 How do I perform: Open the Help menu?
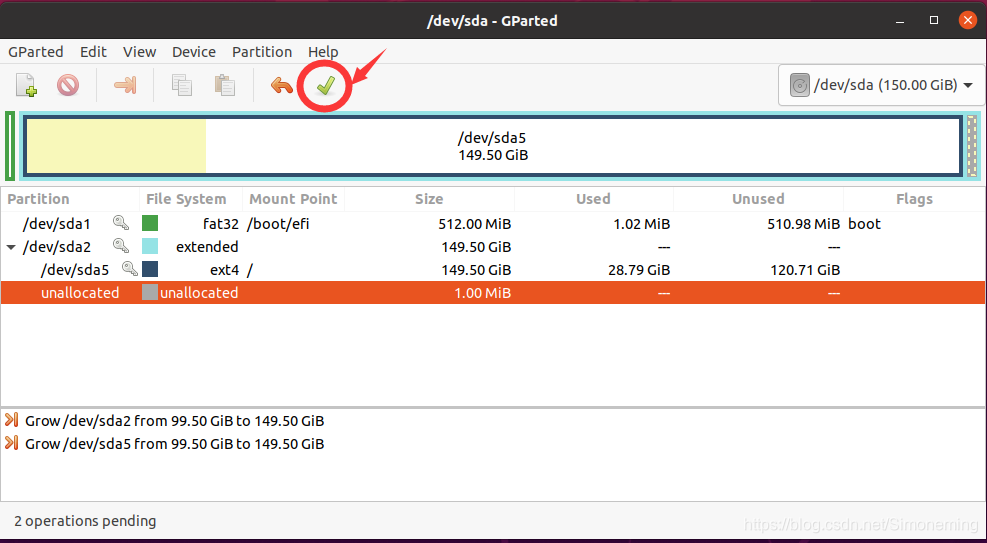tap(323, 52)
